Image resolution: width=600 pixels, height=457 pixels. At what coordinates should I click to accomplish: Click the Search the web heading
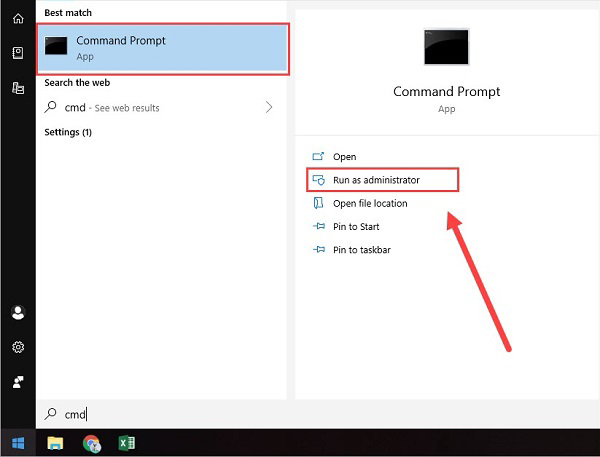(77, 83)
